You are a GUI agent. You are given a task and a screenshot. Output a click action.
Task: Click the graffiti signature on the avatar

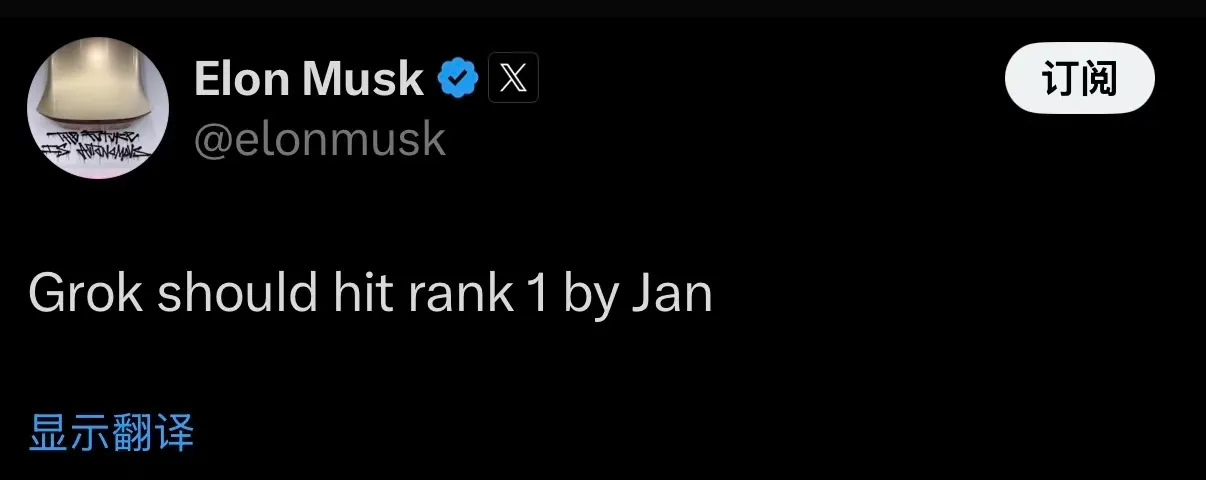click(92, 147)
